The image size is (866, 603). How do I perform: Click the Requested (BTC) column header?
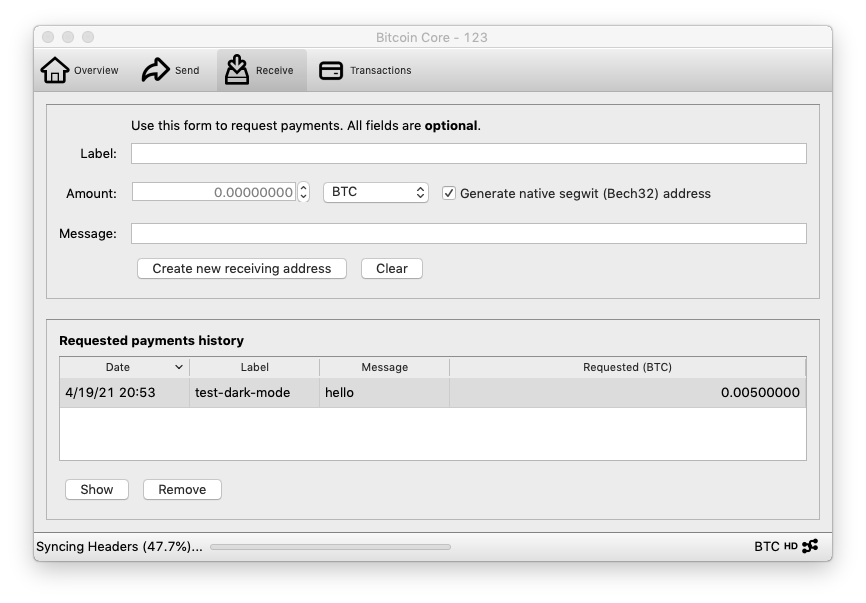pyautogui.click(x=627, y=367)
